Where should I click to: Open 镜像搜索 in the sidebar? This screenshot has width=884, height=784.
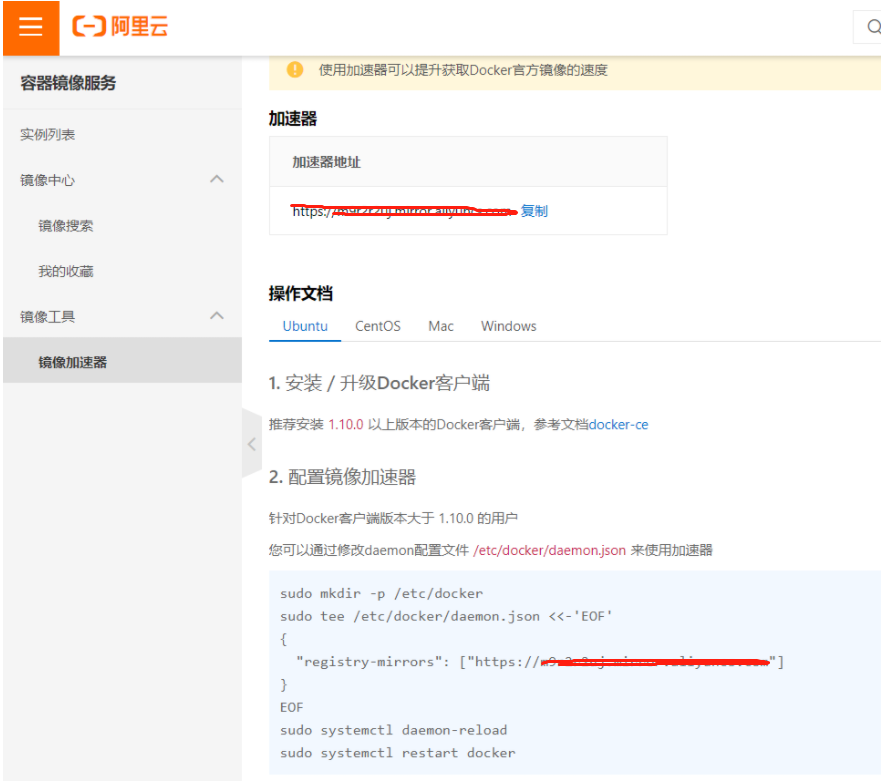pos(66,226)
